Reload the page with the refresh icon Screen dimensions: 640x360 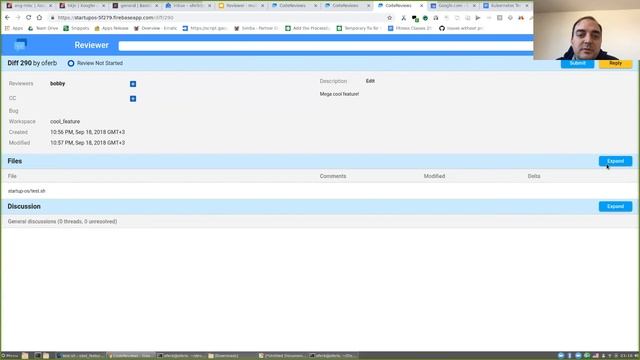pyautogui.click(x=29, y=18)
